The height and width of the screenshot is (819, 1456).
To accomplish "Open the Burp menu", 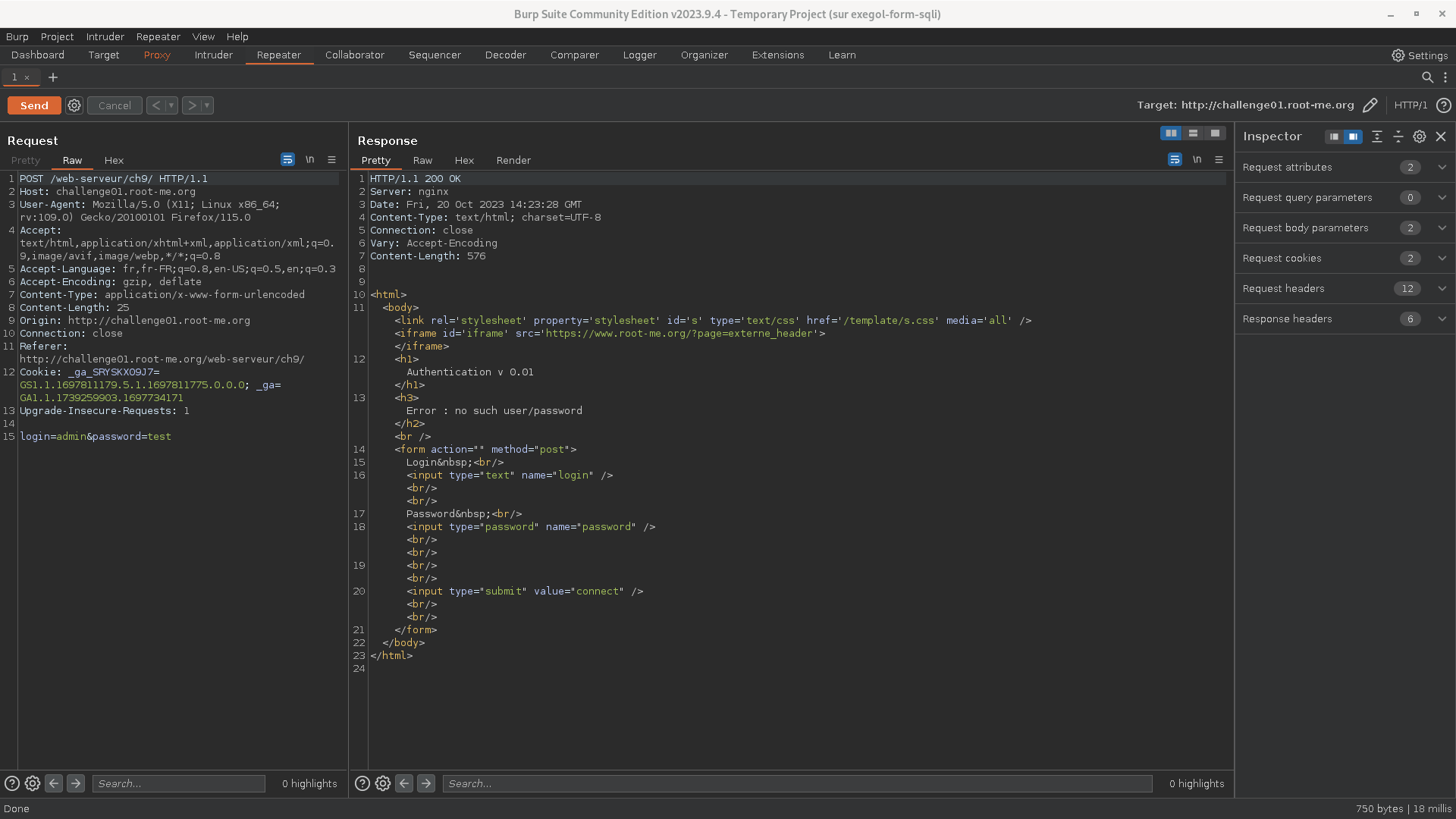I will tap(17, 36).
